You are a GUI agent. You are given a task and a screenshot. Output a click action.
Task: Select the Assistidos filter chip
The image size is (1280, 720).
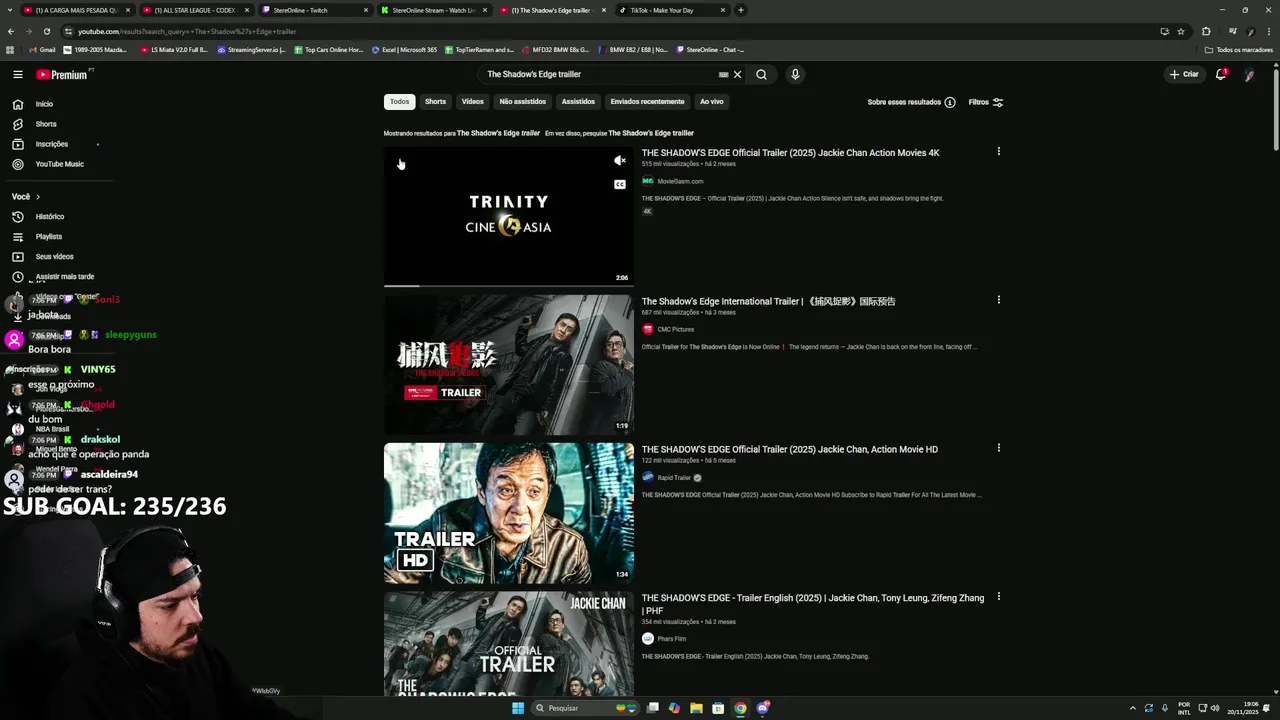578,102
